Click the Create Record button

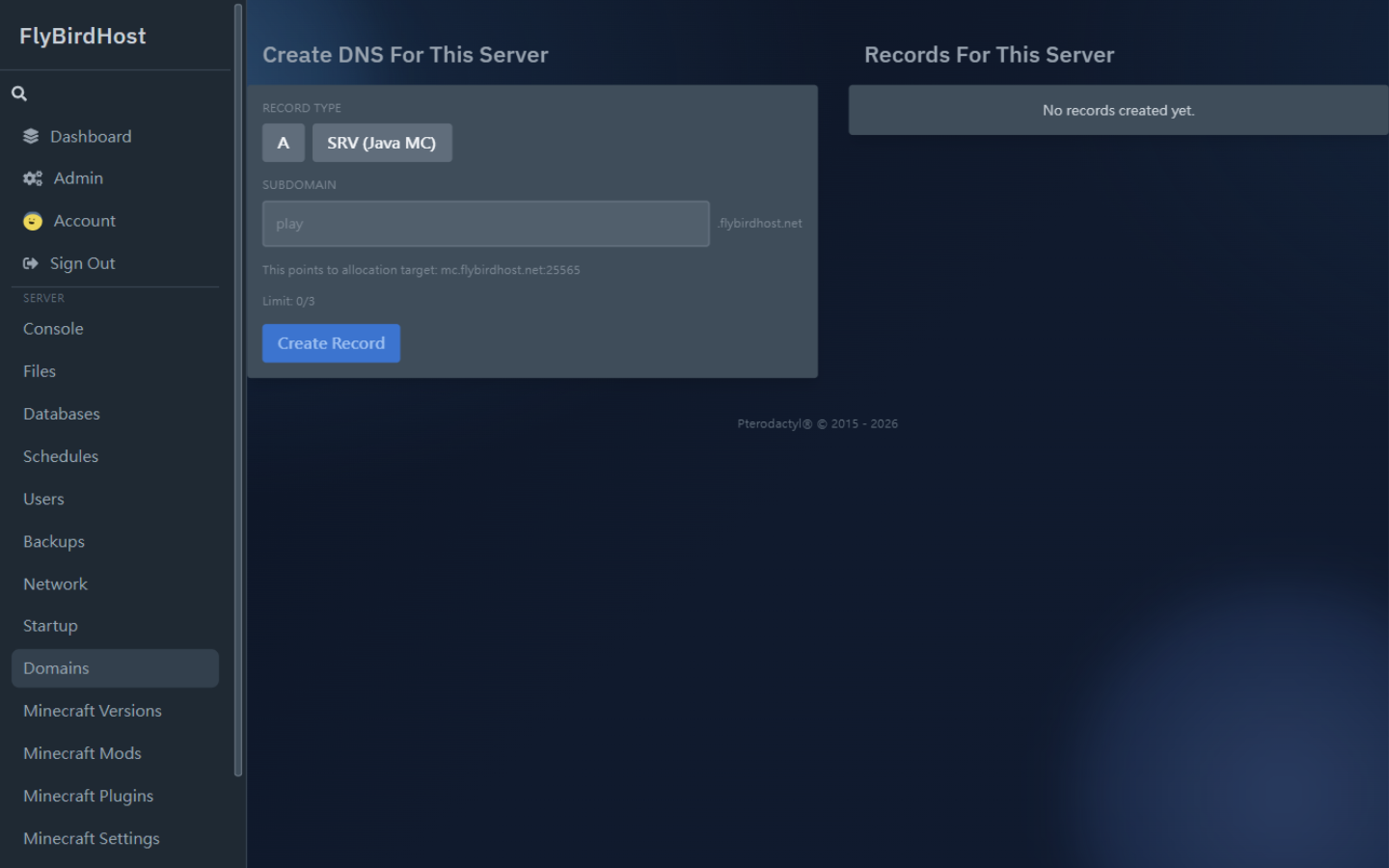[x=331, y=343]
